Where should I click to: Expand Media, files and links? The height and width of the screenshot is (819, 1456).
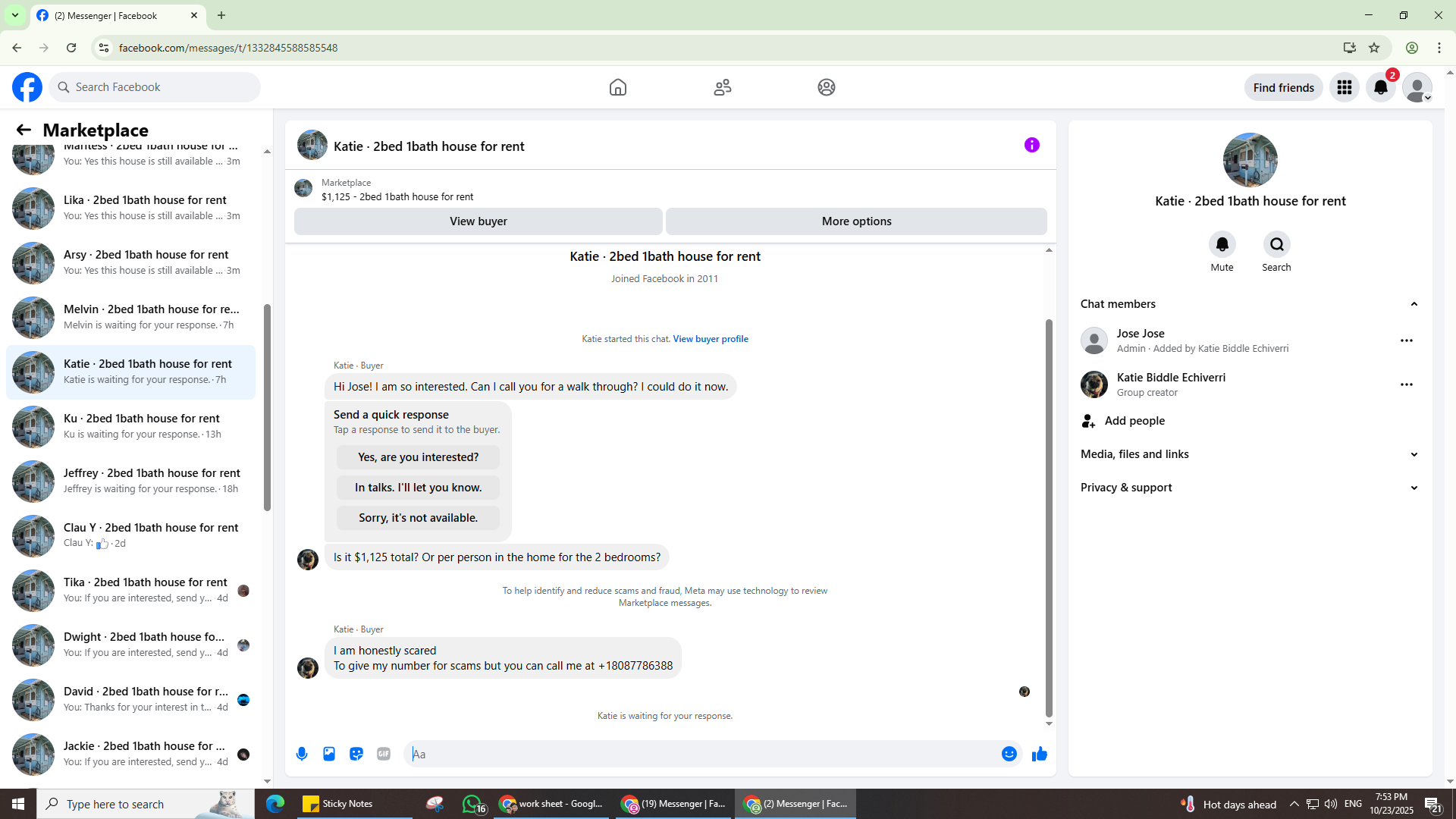click(1414, 454)
